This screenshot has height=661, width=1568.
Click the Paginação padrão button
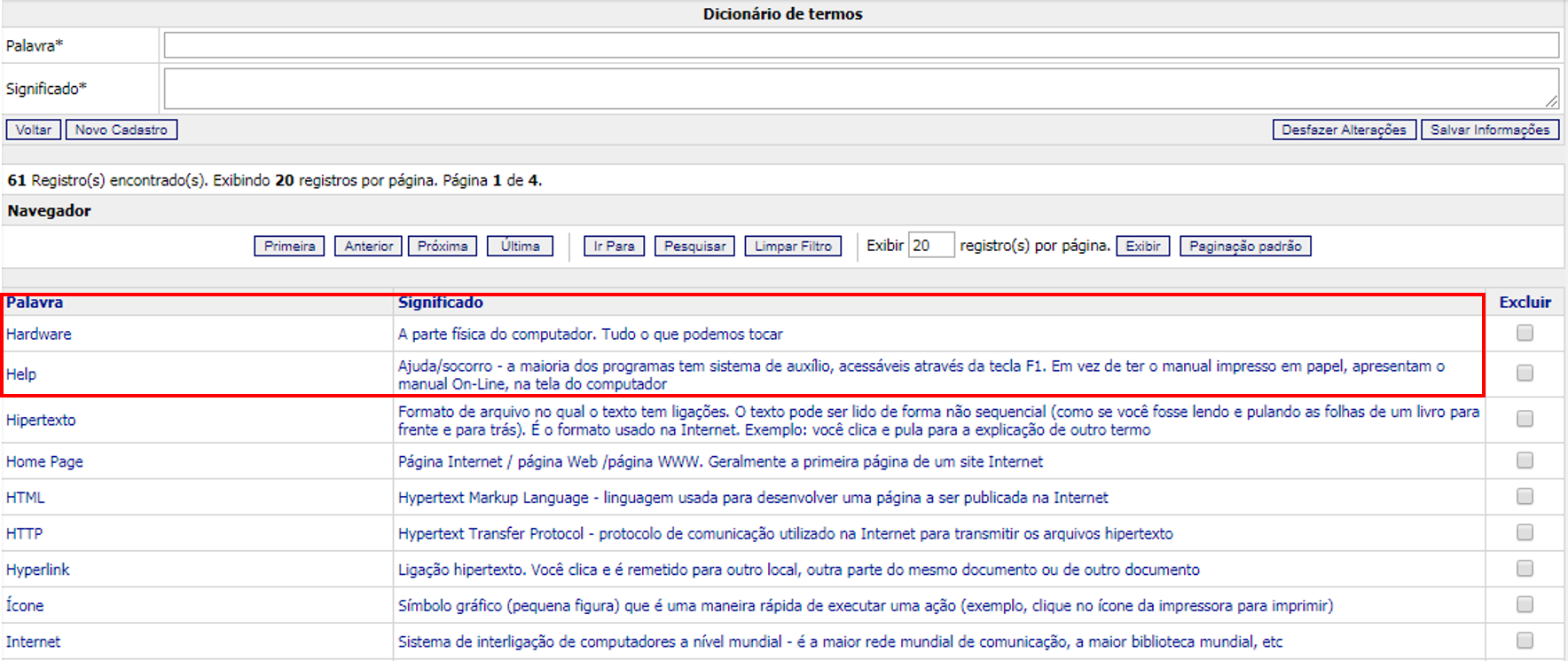point(1244,246)
